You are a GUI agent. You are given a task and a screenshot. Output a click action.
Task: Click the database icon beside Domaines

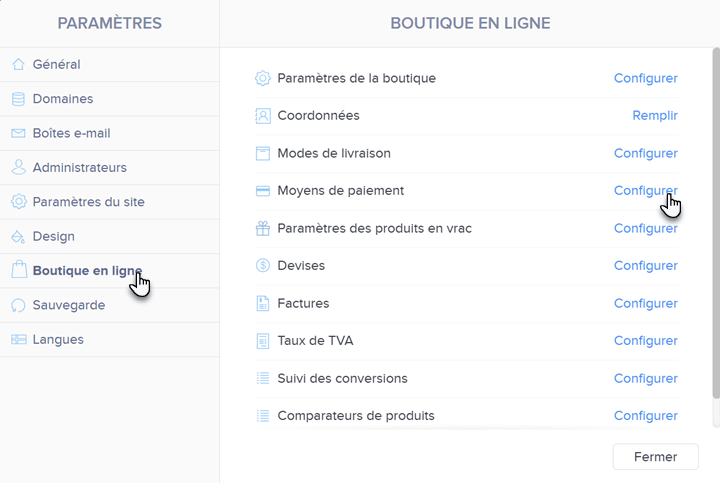coord(18,99)
